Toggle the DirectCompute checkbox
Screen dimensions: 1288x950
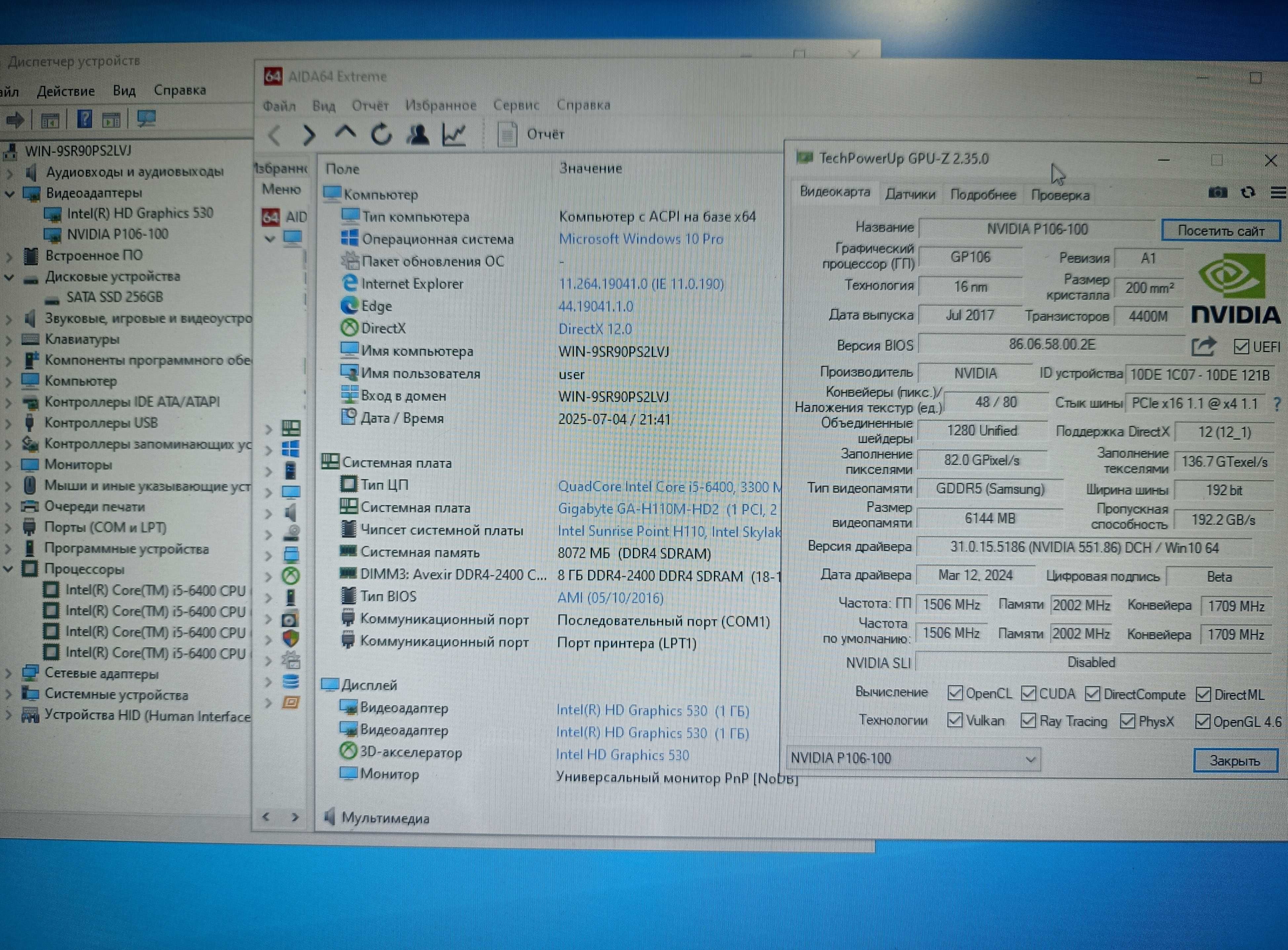pyautogui.click(x=1092, y=694)
